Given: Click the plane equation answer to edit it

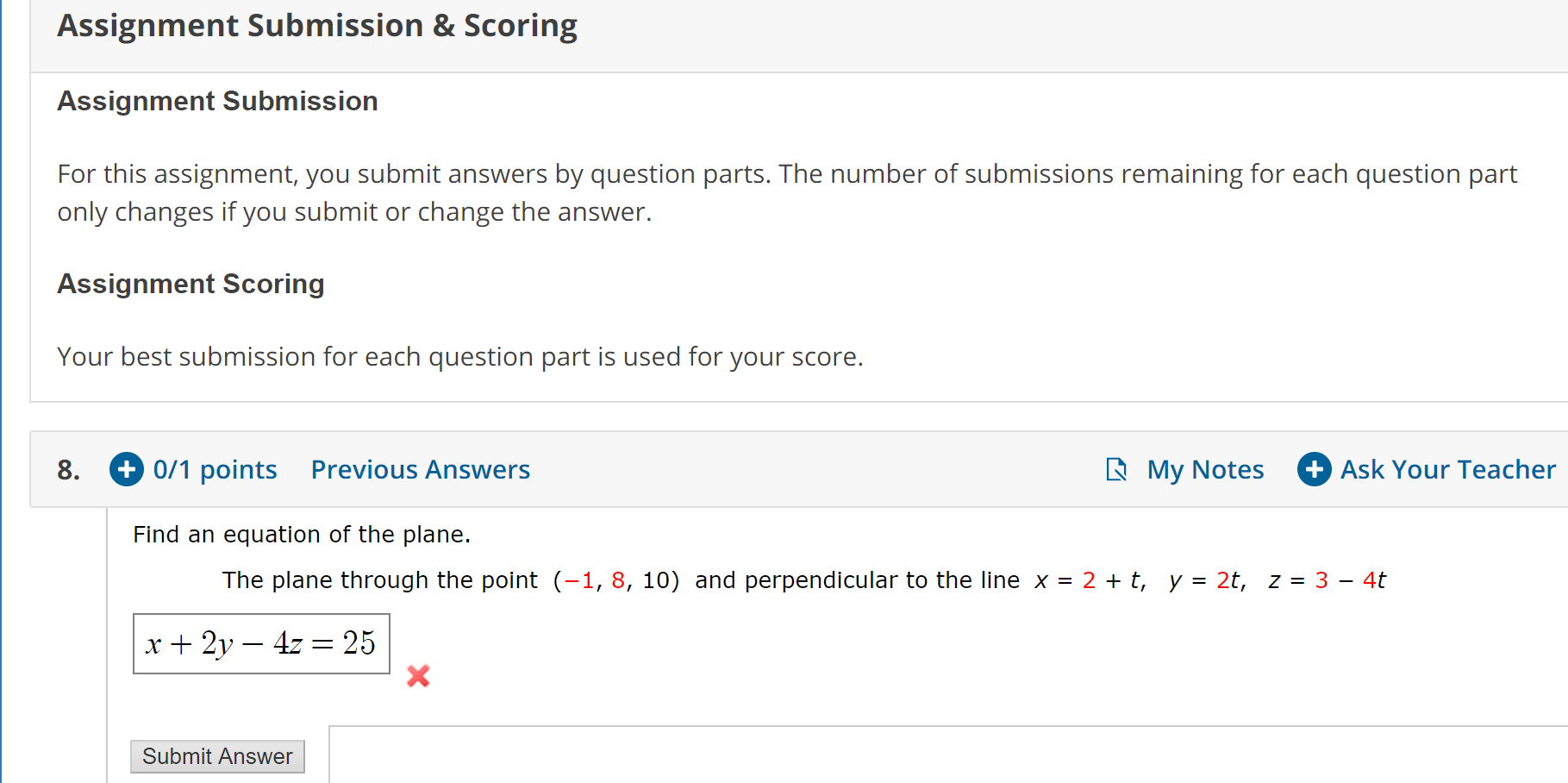Looking at the screenshot, I should pos(260,643).
